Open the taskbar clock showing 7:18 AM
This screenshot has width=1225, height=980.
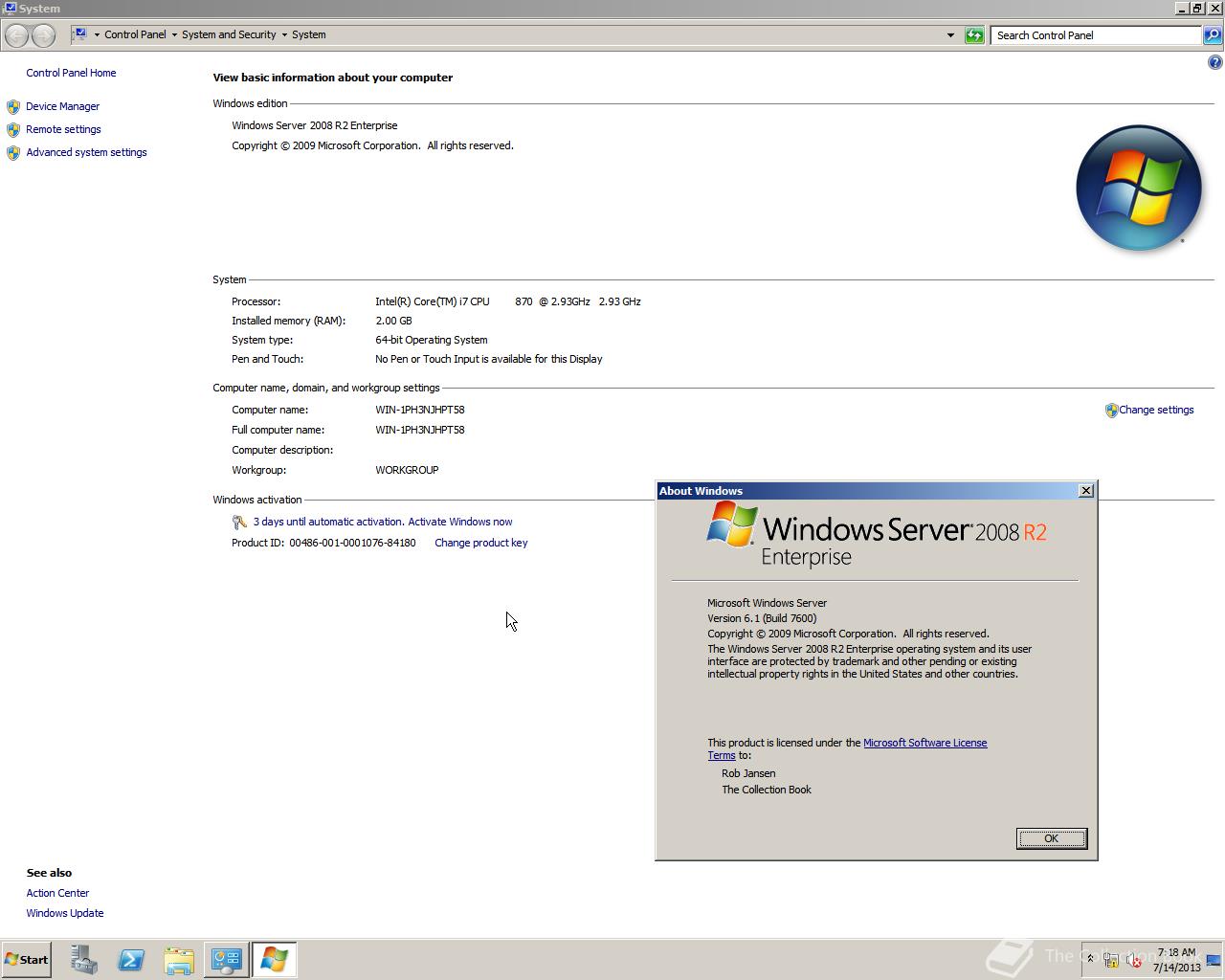coord(1176,960)
